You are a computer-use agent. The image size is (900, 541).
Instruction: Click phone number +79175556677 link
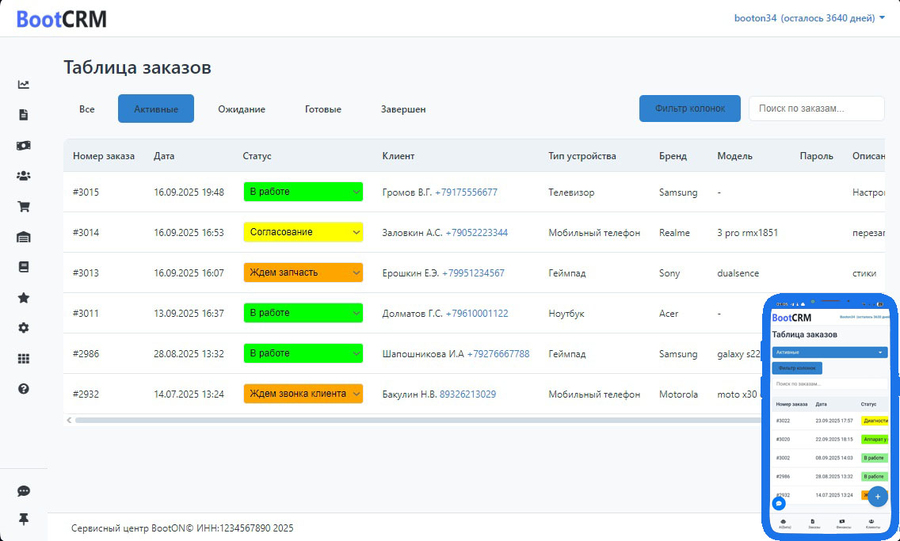[x=466, y=192]
